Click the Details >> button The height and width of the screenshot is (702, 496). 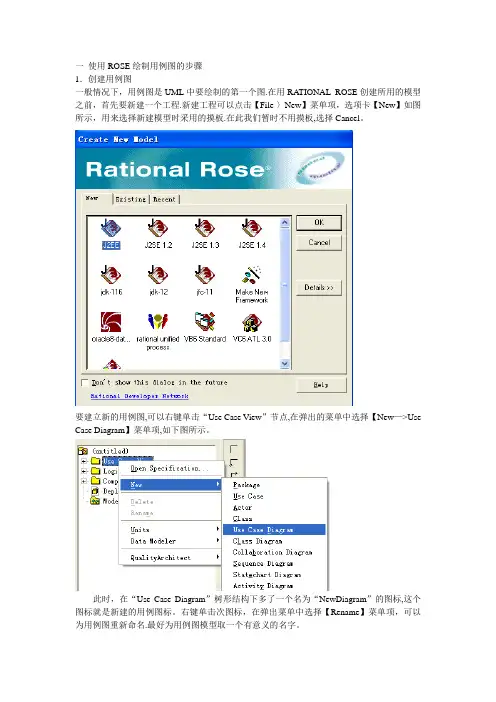319,287
